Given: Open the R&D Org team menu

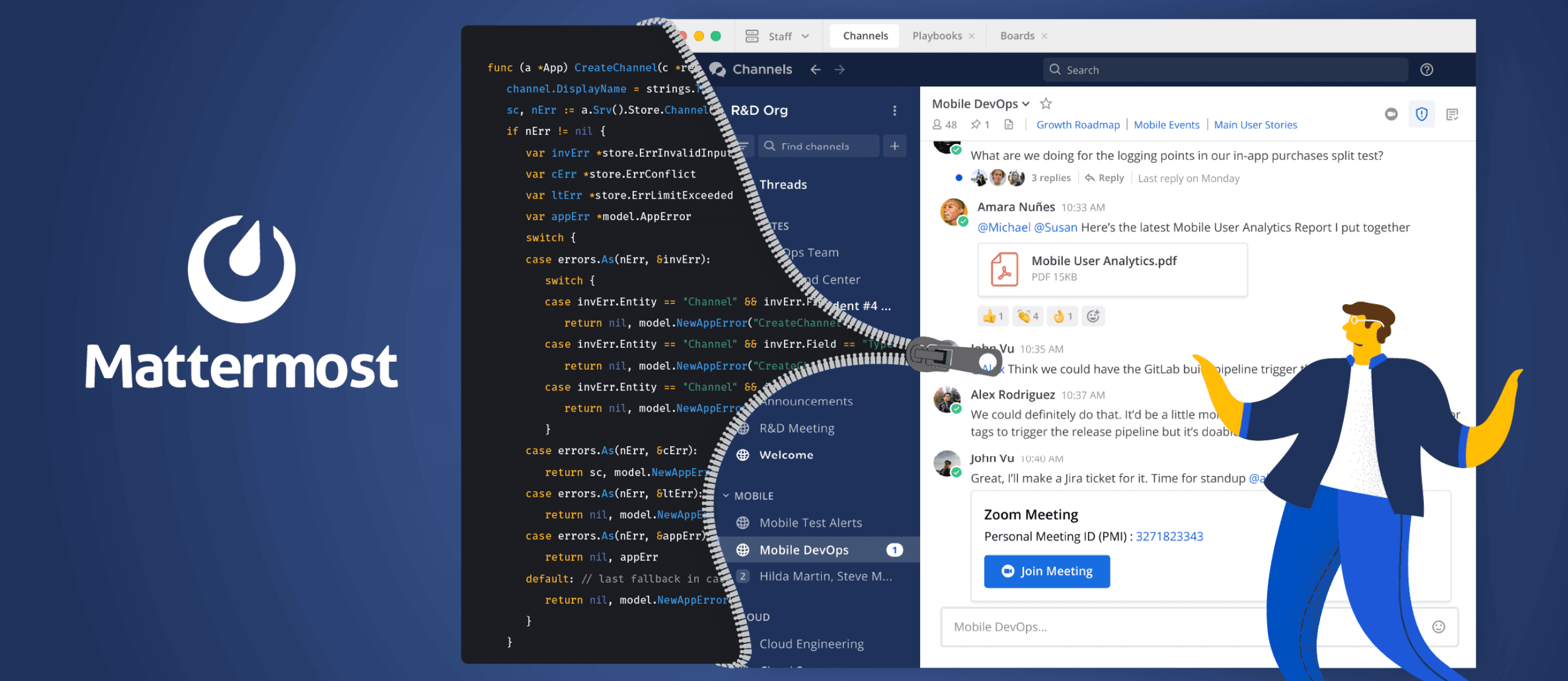Looking at the screenshot, I should pyautogui.click(x=894, y=110).
